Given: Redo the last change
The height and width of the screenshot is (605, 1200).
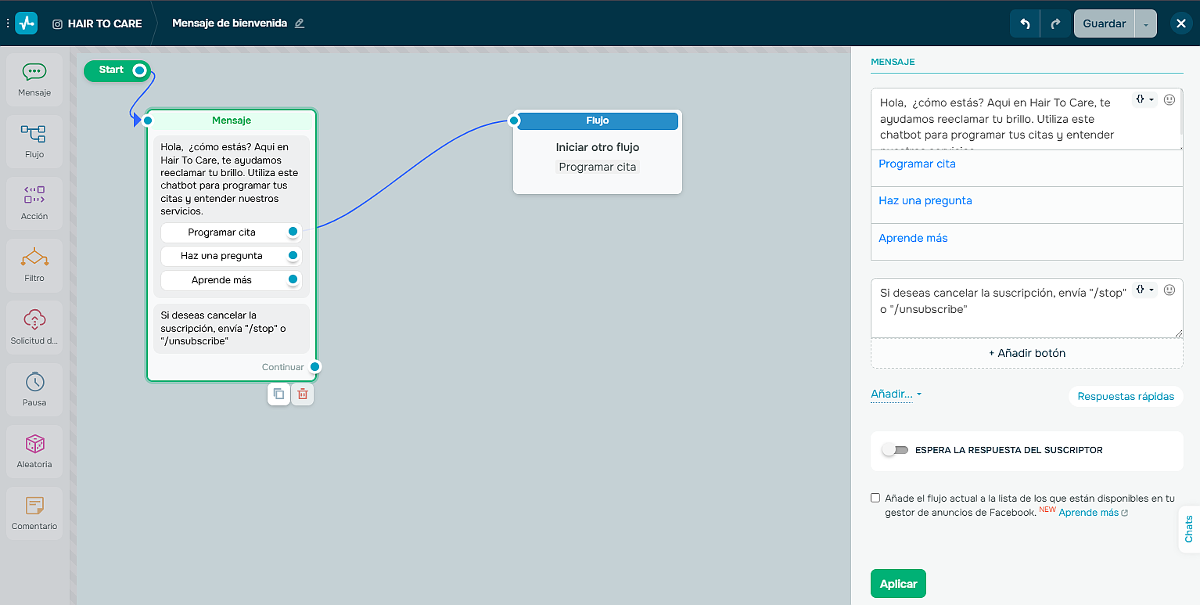Looking at the screenshot, I should [x=1055, y=23].
